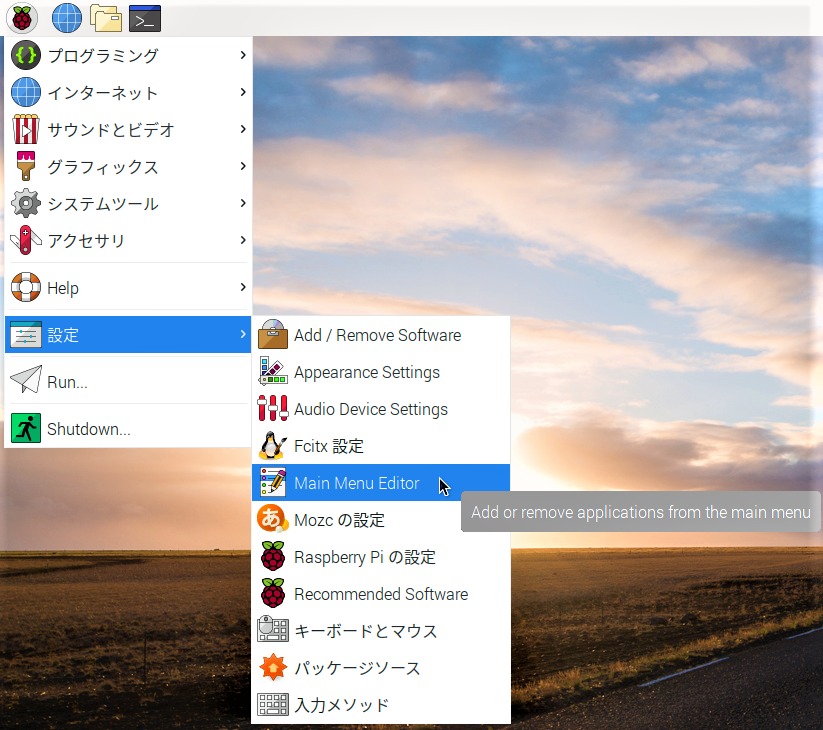Launch Main Menu Editor
Viewport: 823px width, 730px height.
click(381, 482)
